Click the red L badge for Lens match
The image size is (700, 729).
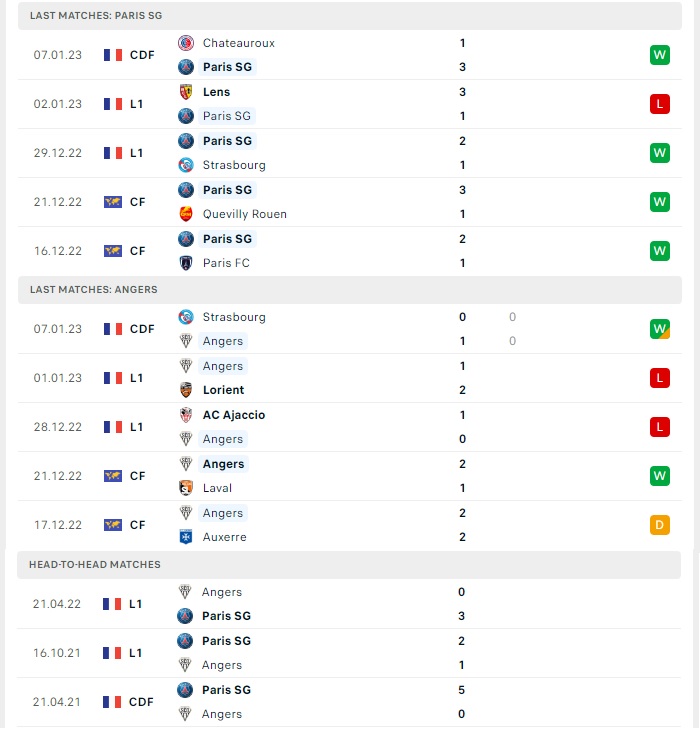pyautogui.click(x=660, y=104)
